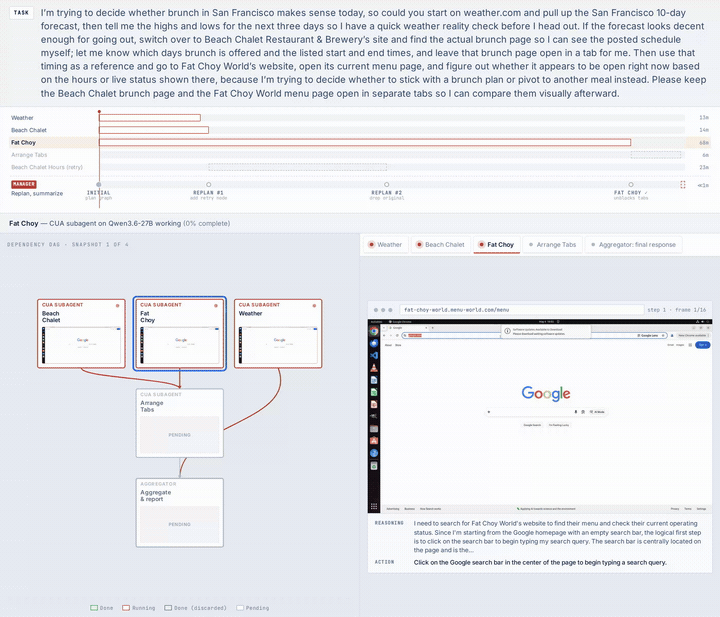The height and width of the screenshot is (617, 720).
Task: Click the TASK badge at top
Action: pyautogui.click(x=21, y=12)
